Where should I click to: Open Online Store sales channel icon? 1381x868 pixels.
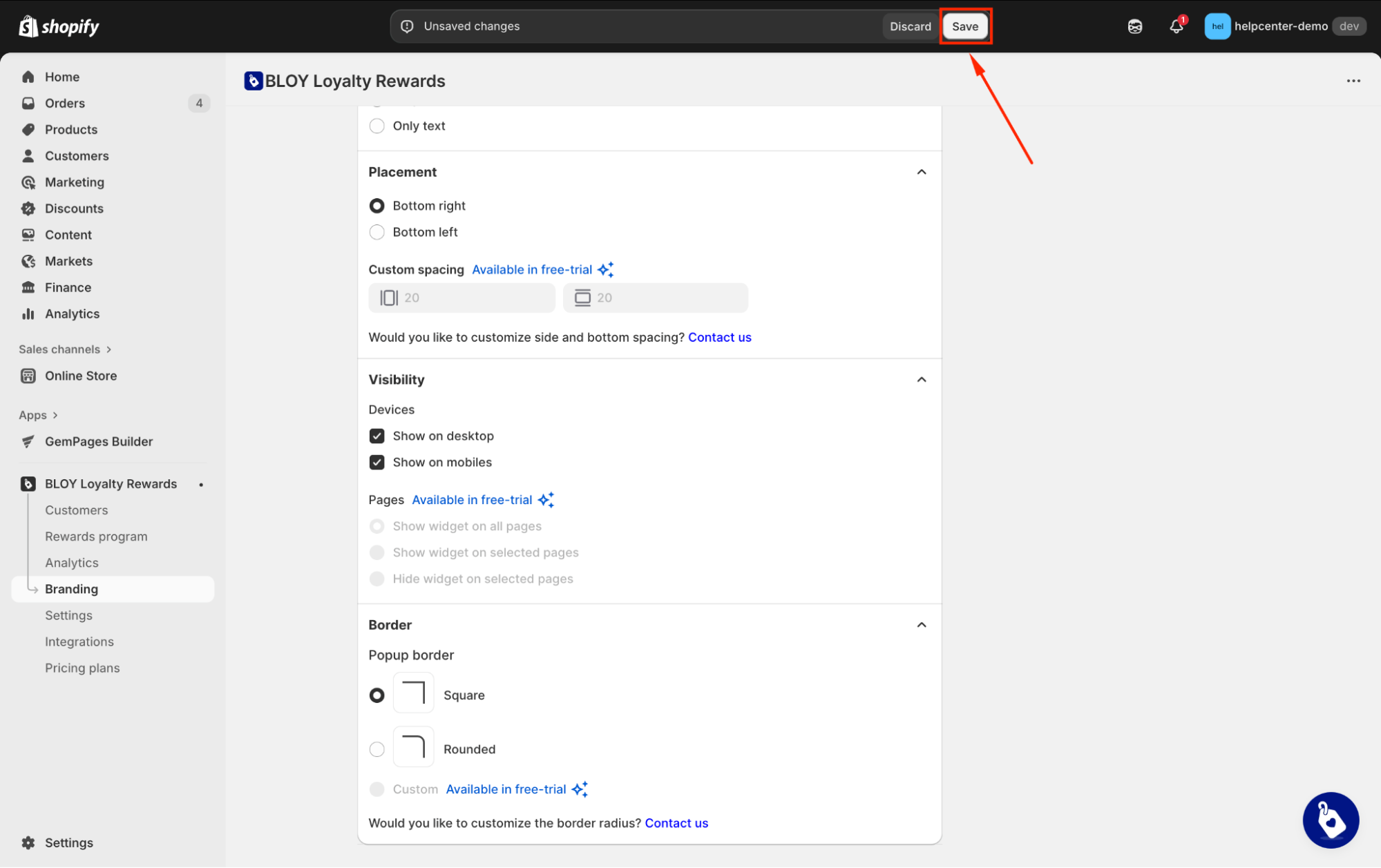(x=28, y=376)
